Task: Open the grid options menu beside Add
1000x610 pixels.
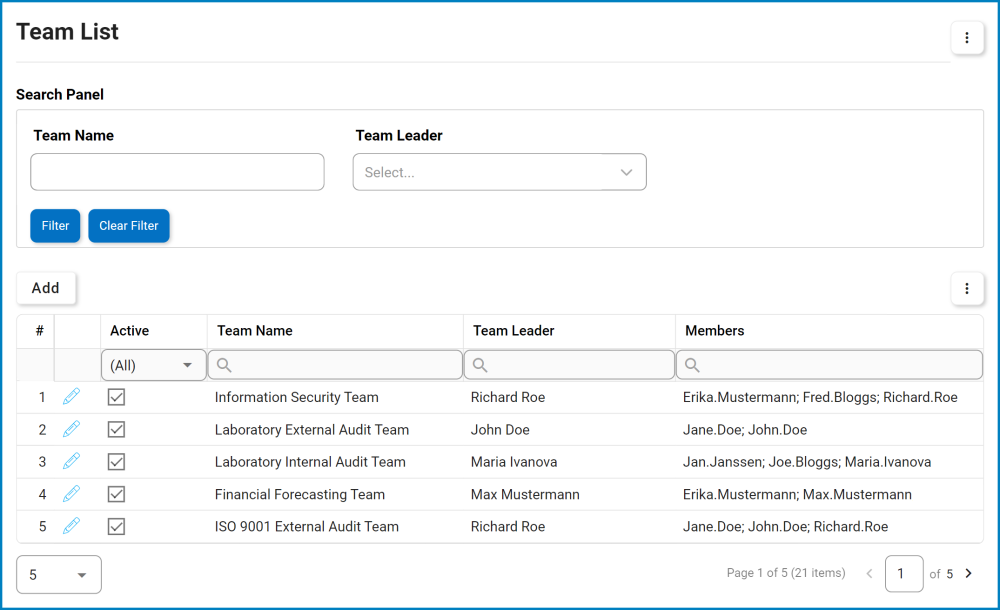Action: [967, 288]
